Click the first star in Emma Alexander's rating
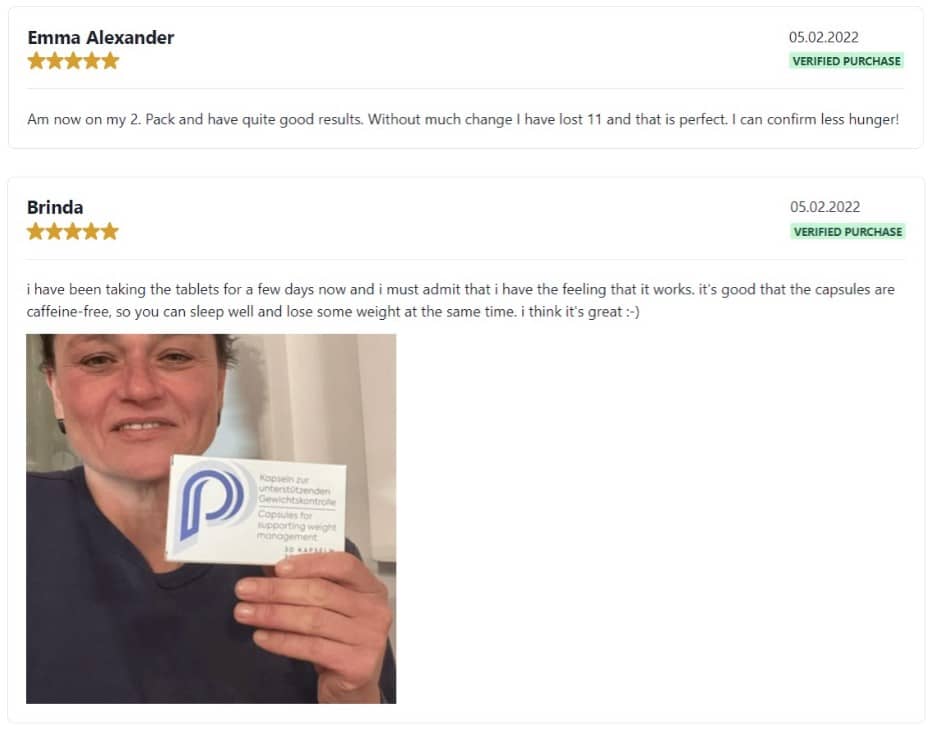 (36, 61)
